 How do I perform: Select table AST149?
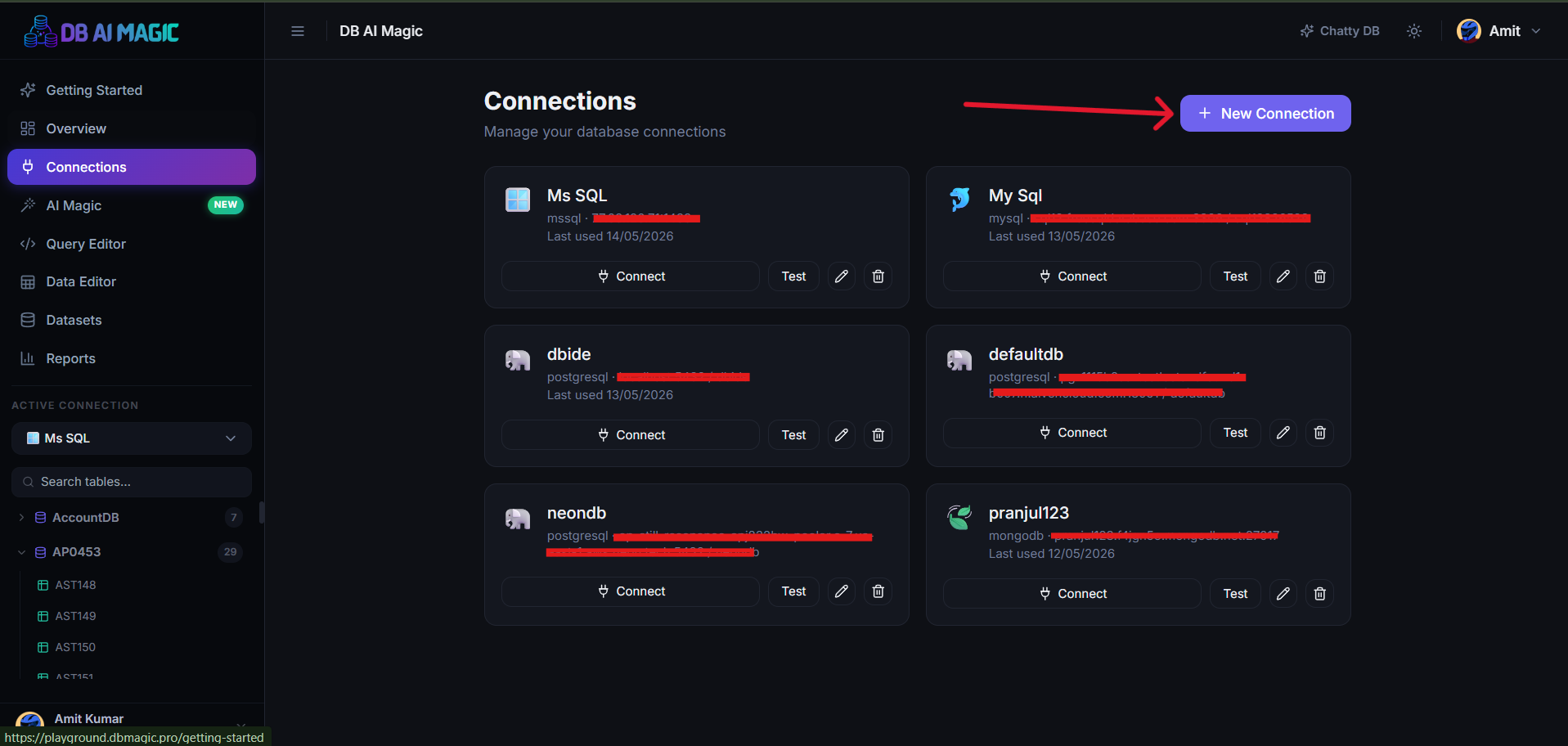(75, 616)
